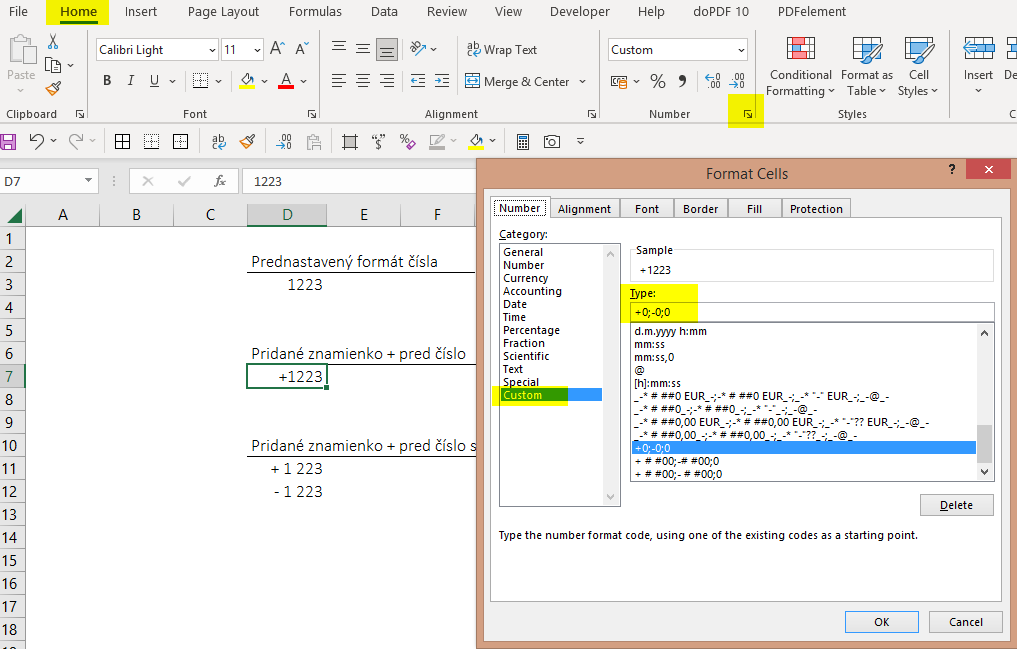Apply cell borders icon in ribbon
The image size is (1017, 649).
(x=200, y=80)
